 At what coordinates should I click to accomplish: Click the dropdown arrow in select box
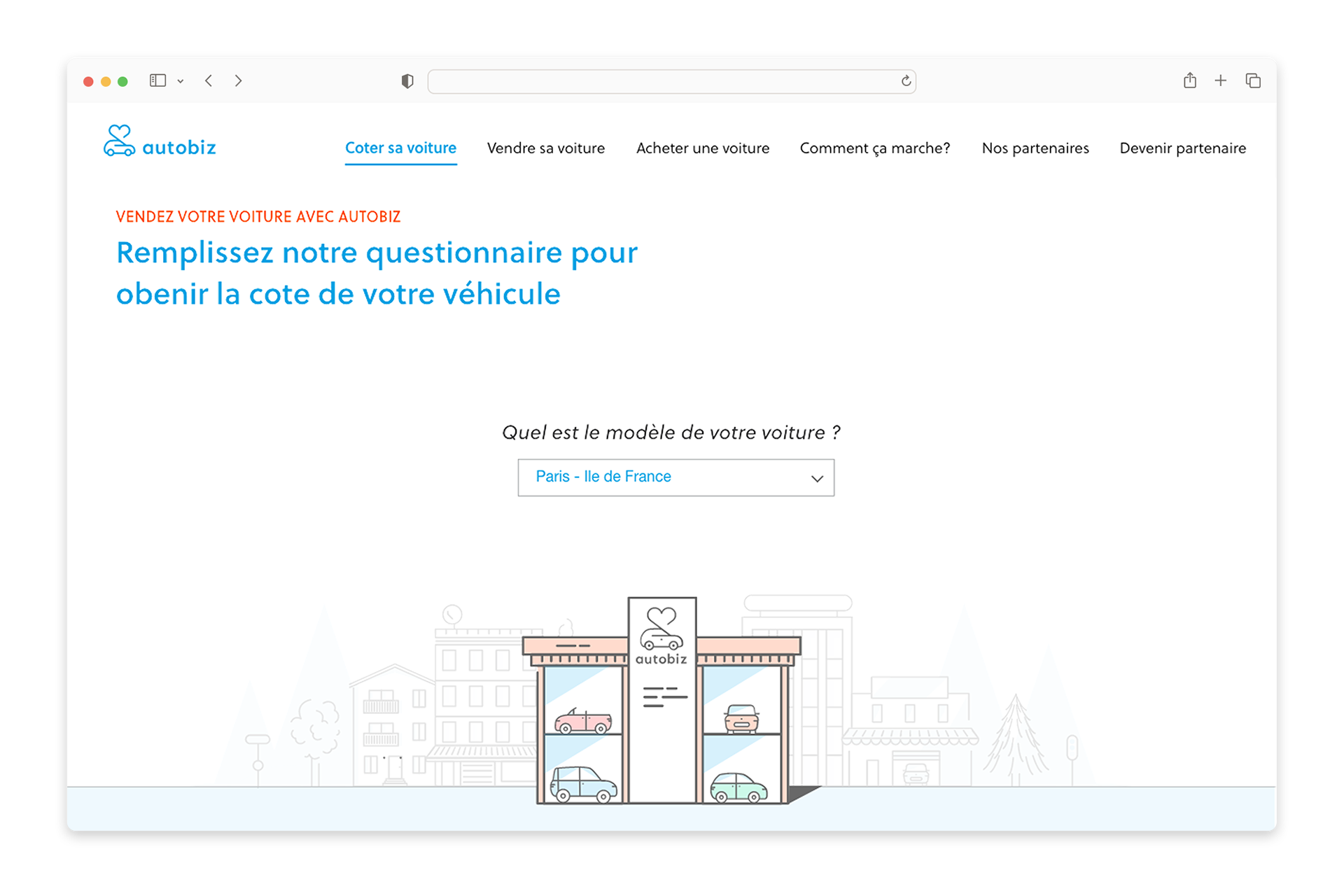816,479
